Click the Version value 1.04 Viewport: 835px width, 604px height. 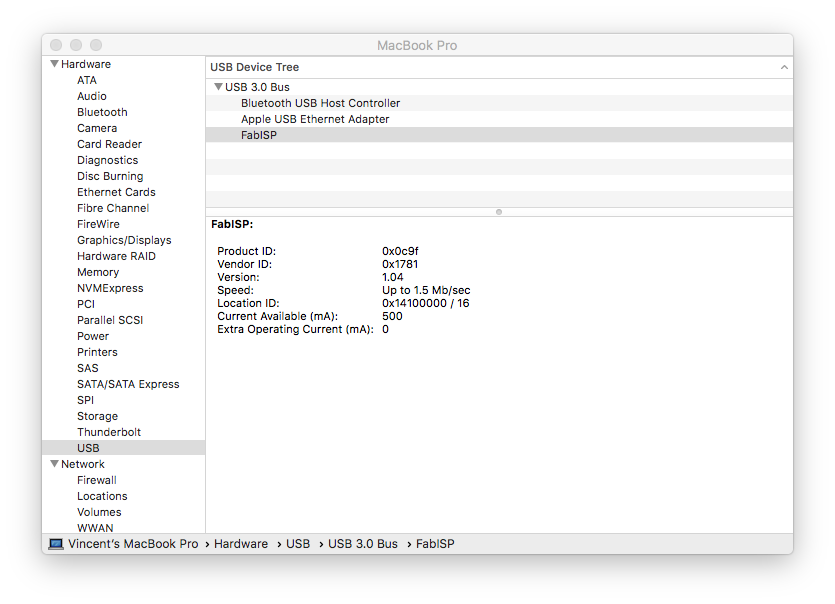click(392, 277)
